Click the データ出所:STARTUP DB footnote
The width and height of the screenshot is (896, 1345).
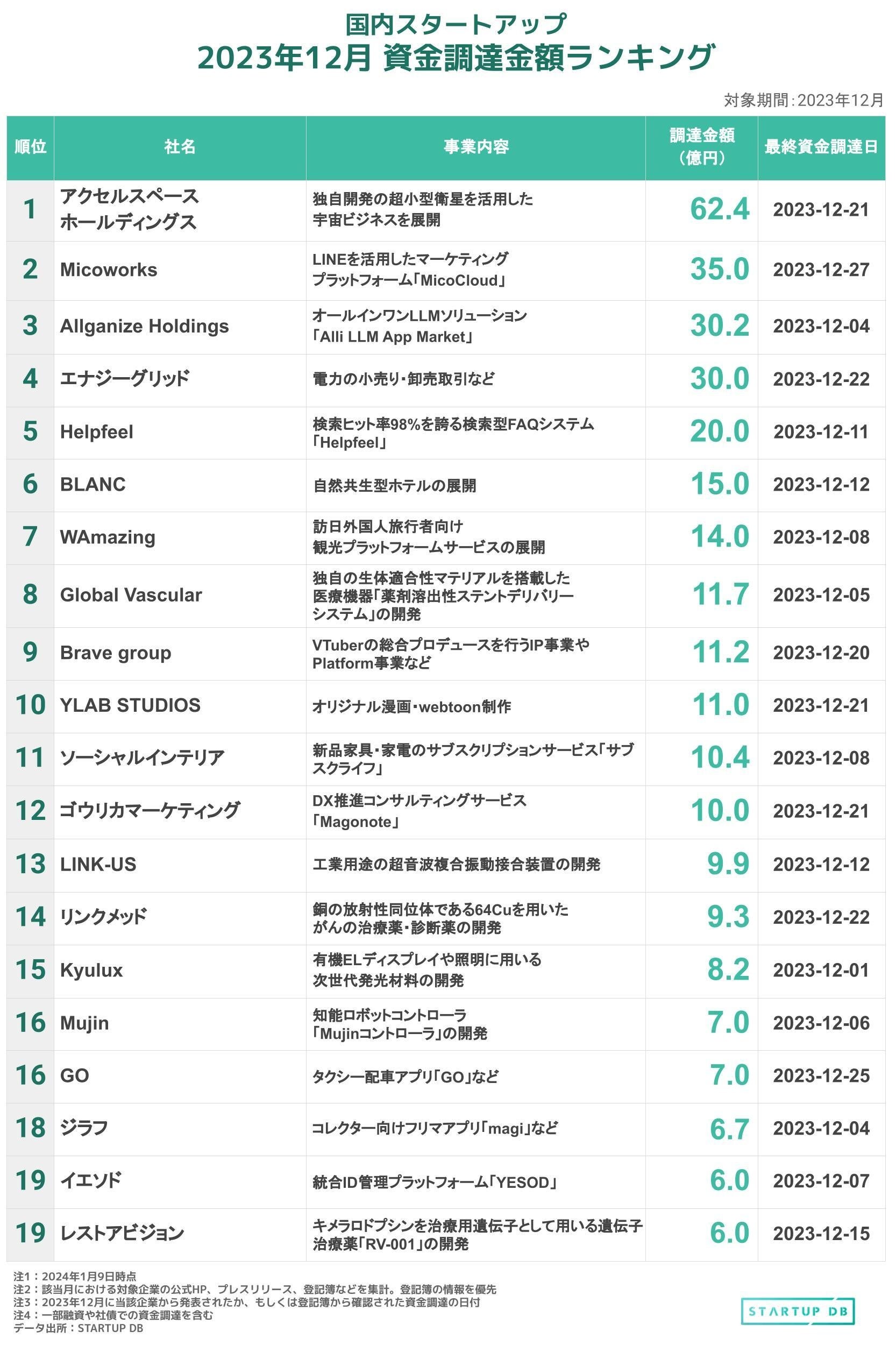(79, 1328)
